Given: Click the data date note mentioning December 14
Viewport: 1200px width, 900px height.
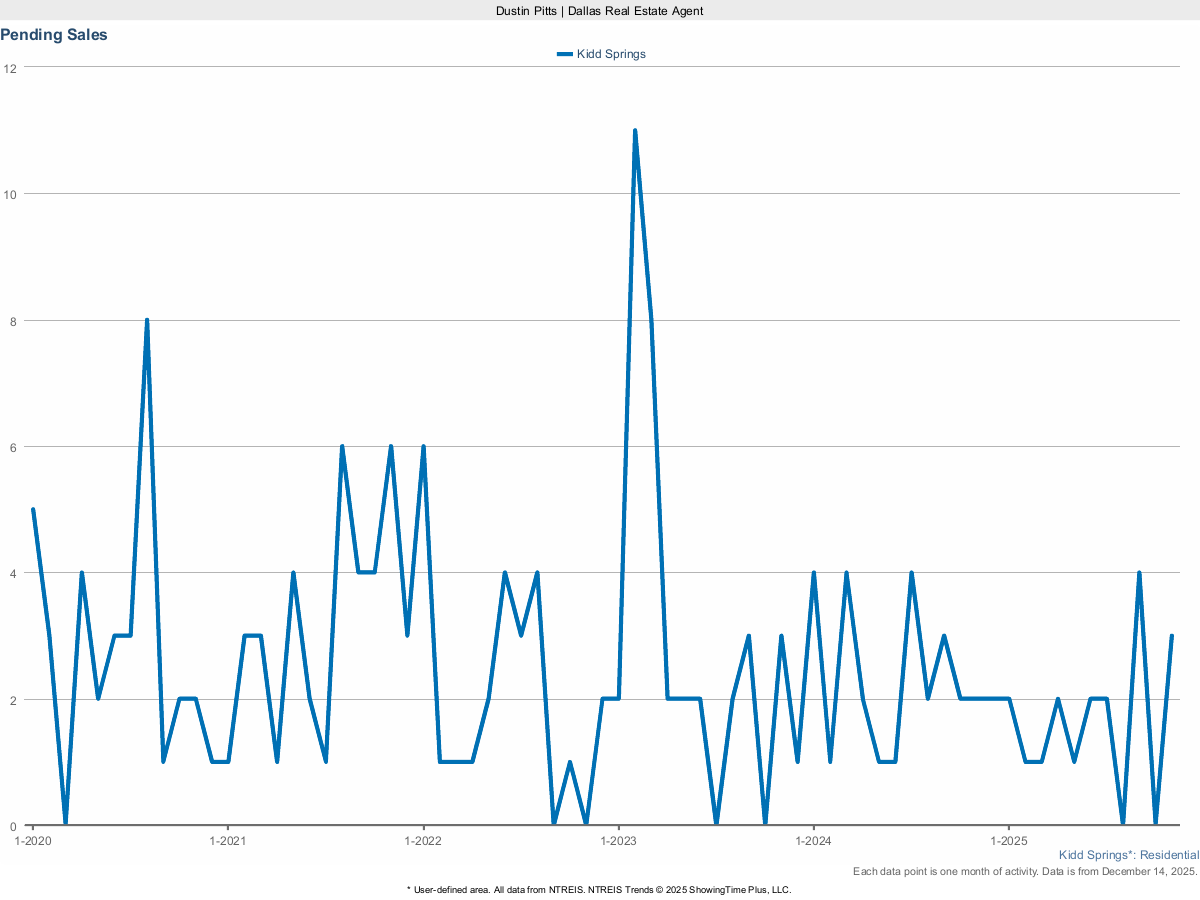Looking at the screenshot, I should tap(1025, 872).
